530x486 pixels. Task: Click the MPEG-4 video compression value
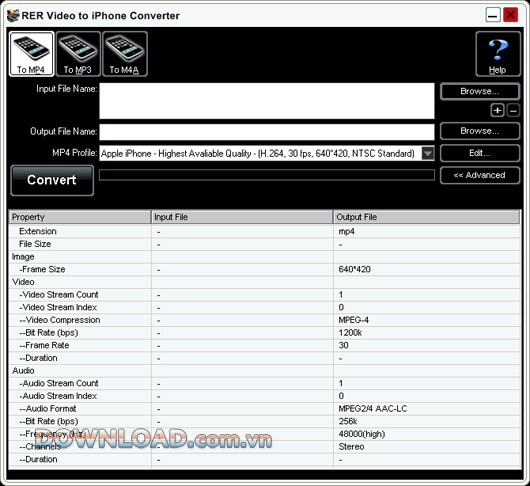pyautogui.click(x=354, y=320)
